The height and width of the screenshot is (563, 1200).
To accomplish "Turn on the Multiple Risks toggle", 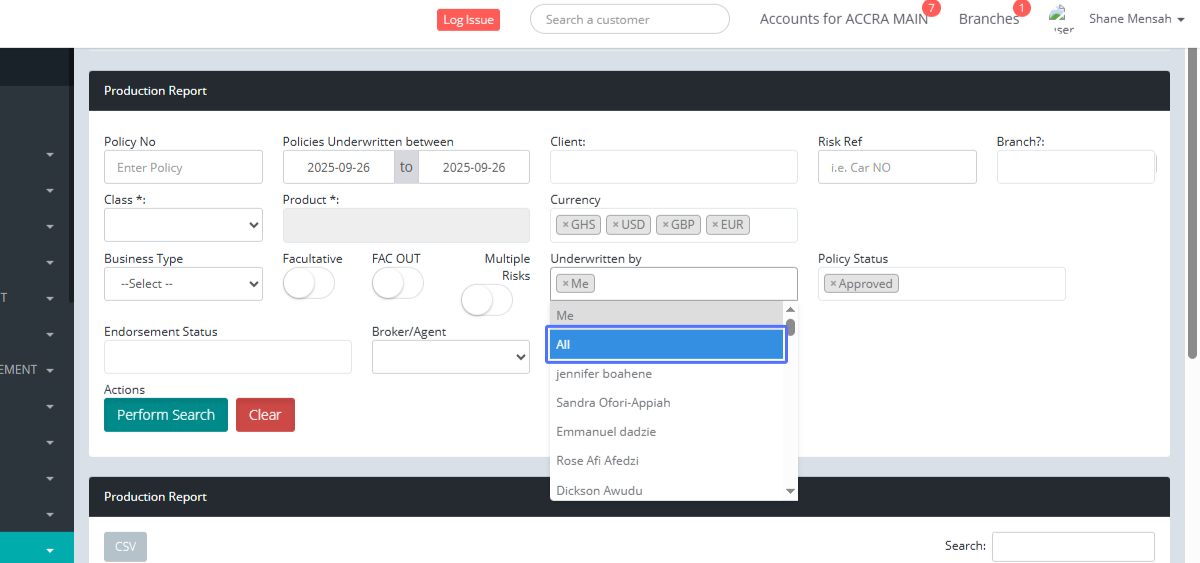I will pyautogui.click(x=486, y=300).
